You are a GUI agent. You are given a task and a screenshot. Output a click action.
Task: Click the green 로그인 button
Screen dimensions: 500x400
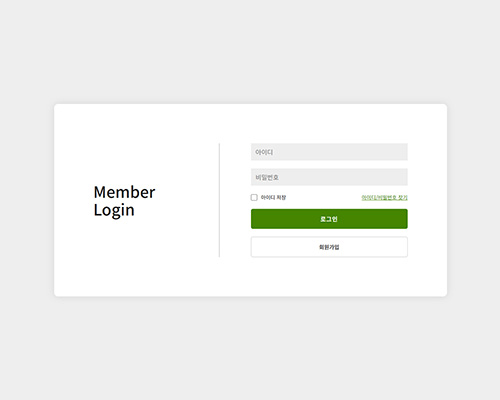pos(329,219)
